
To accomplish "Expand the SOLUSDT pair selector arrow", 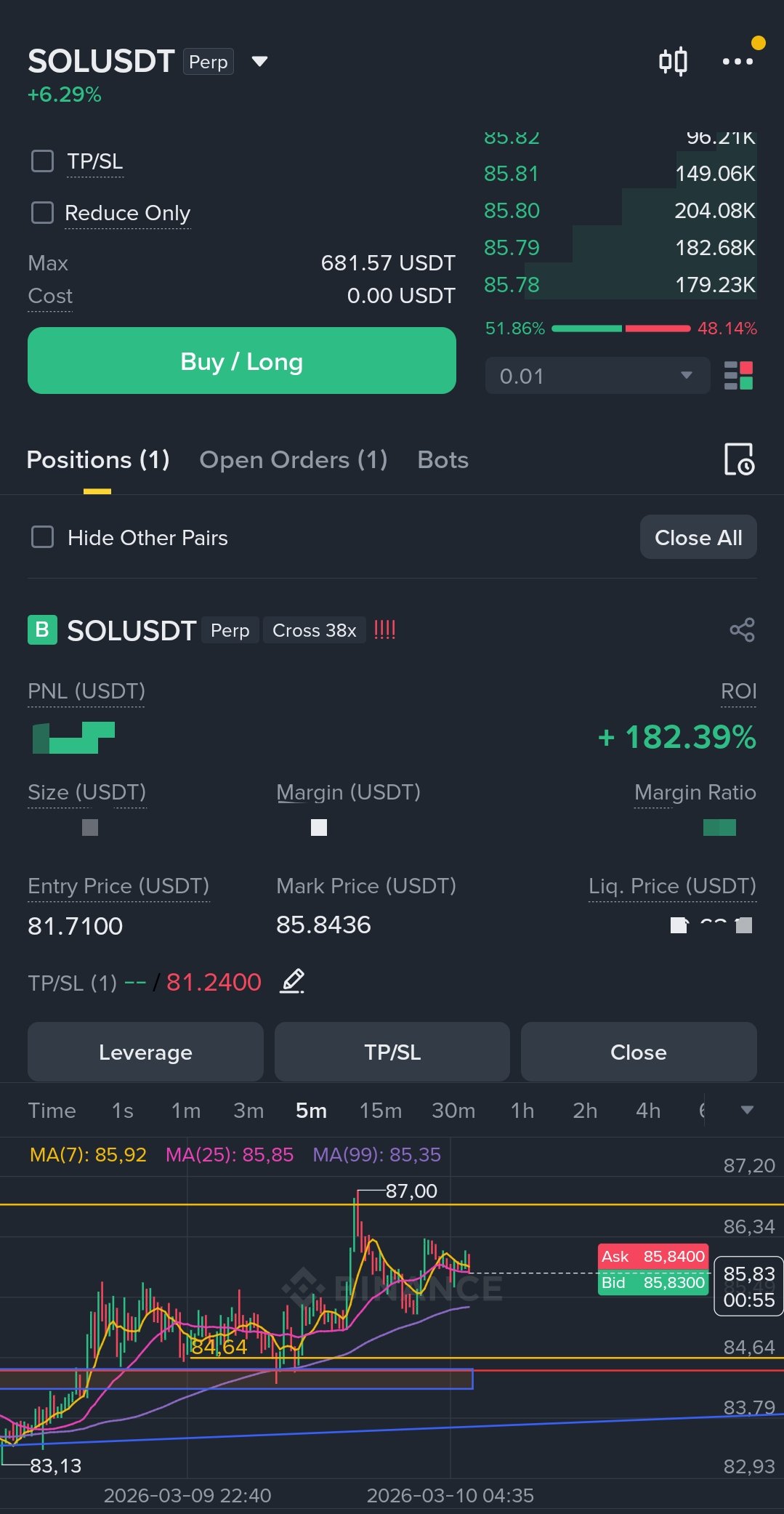I will [259, 62].
